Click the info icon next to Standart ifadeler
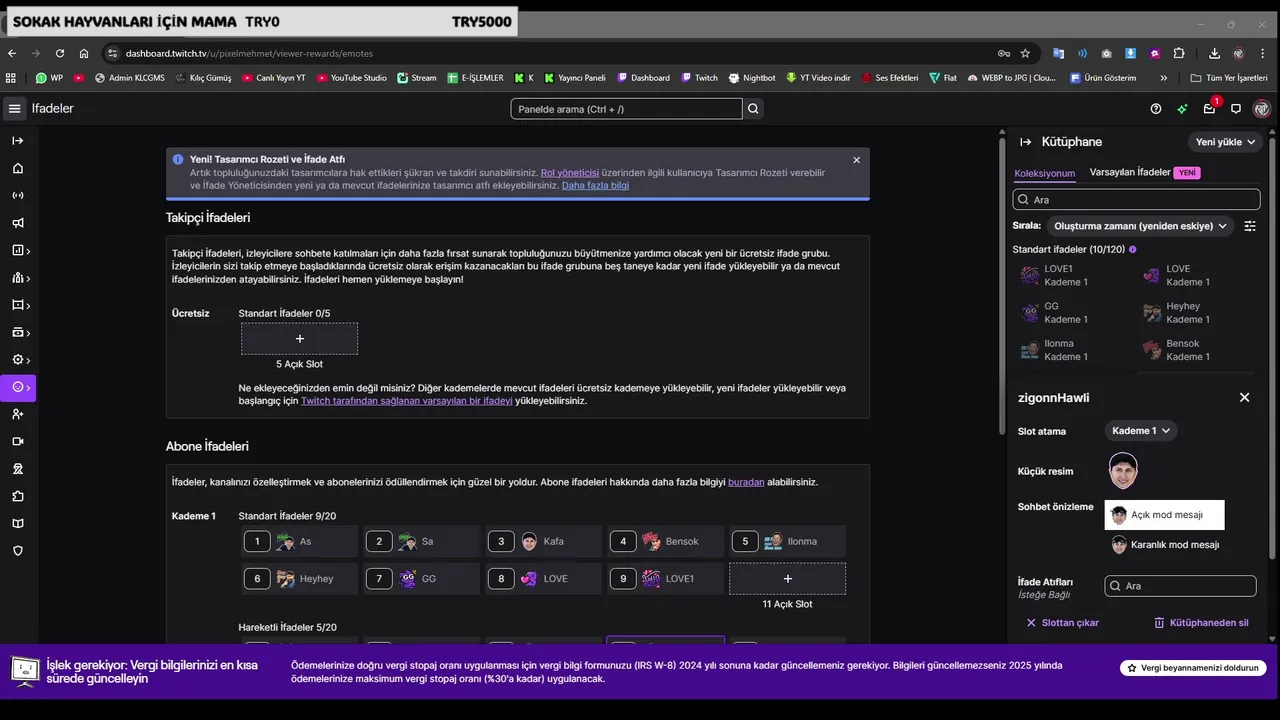The image size is (1280, 720). [1133, 249]
